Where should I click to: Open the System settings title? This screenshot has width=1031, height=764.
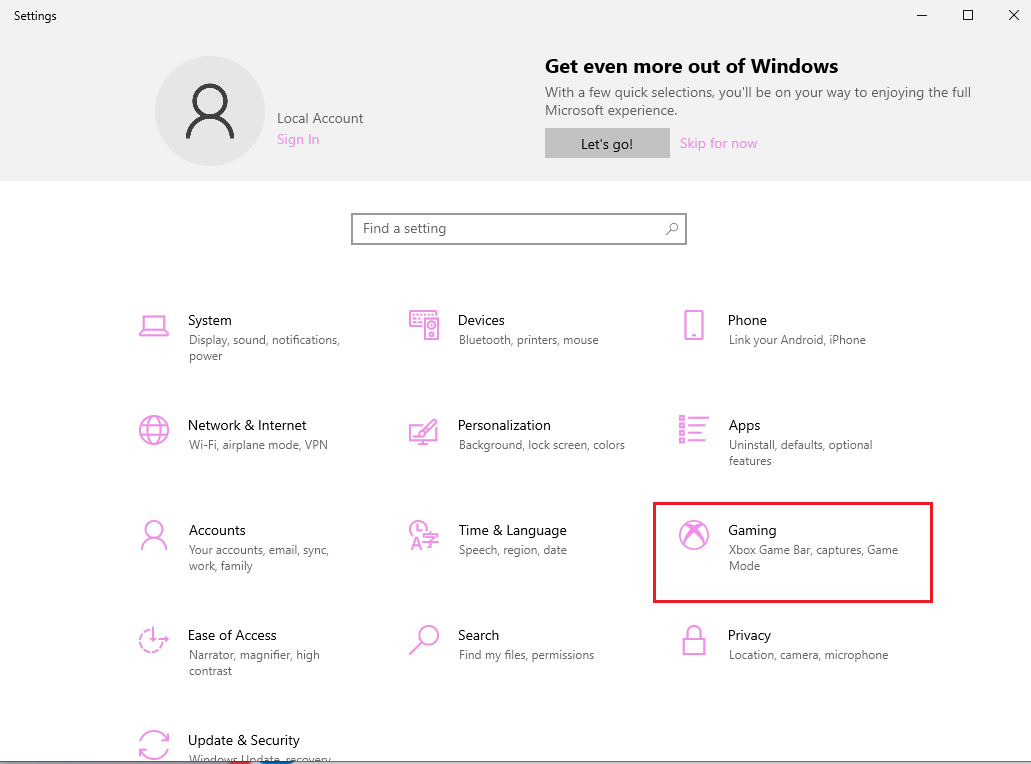tap(210, 320)
